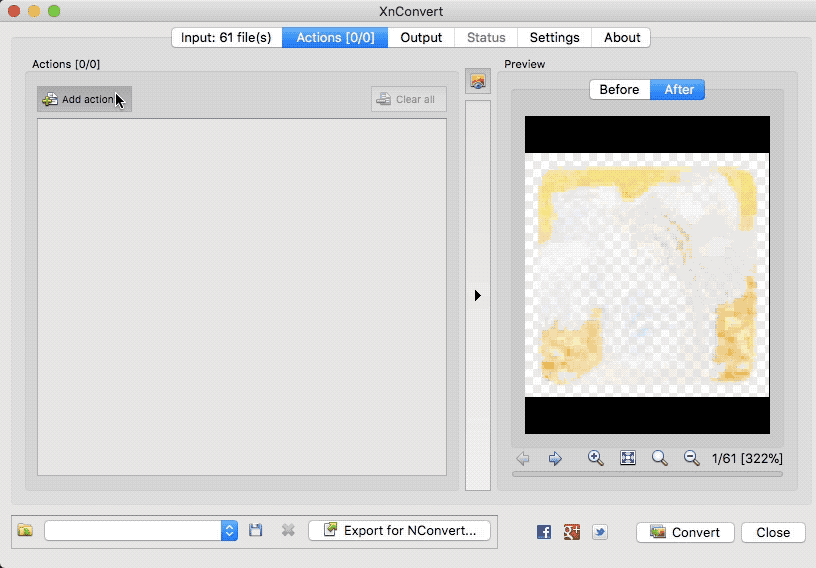Minimize window with the yellow button

coord(34,11)
